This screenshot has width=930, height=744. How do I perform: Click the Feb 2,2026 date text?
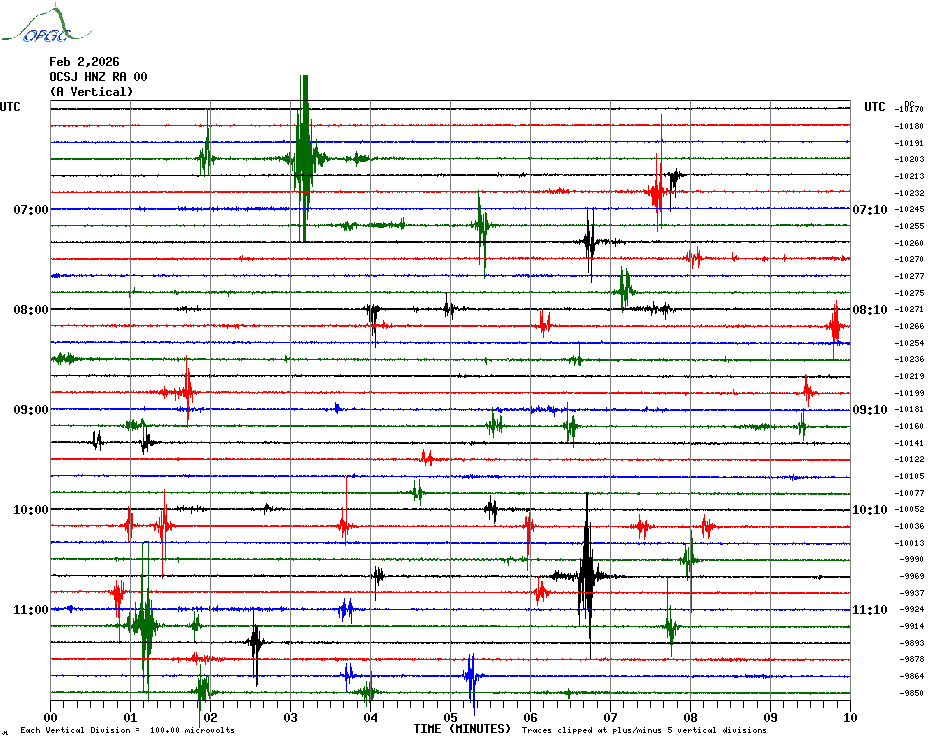[84, 62]
